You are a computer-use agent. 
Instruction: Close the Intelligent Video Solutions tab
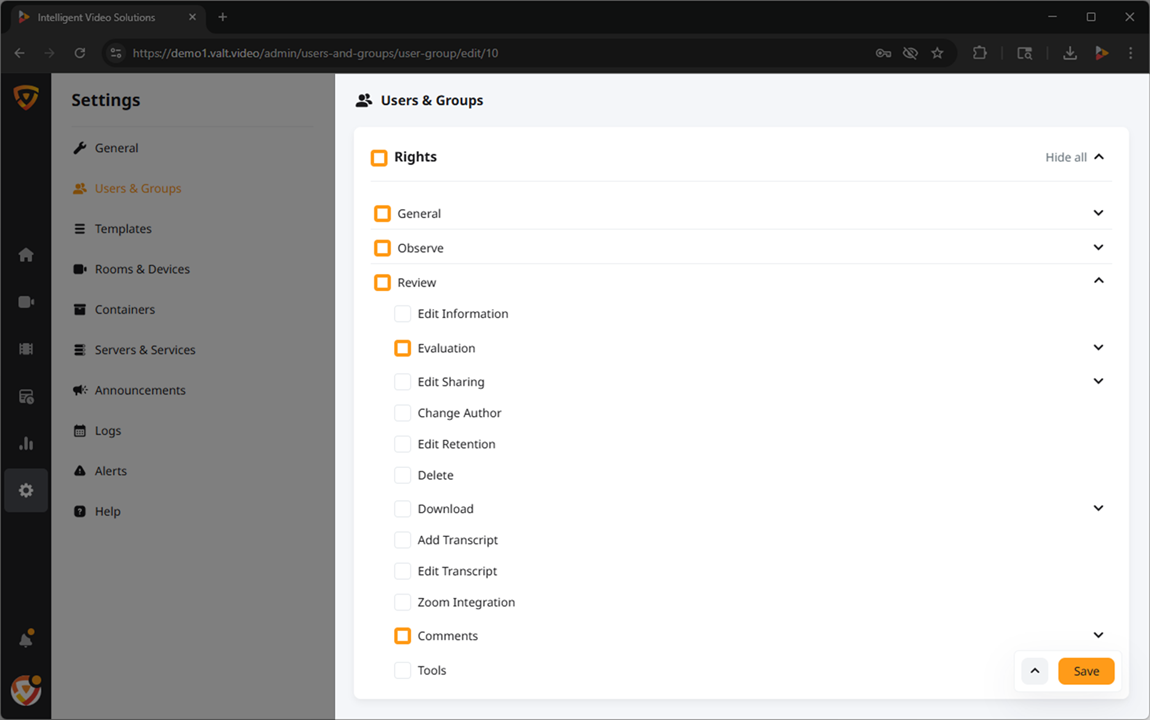pos(192,17)
